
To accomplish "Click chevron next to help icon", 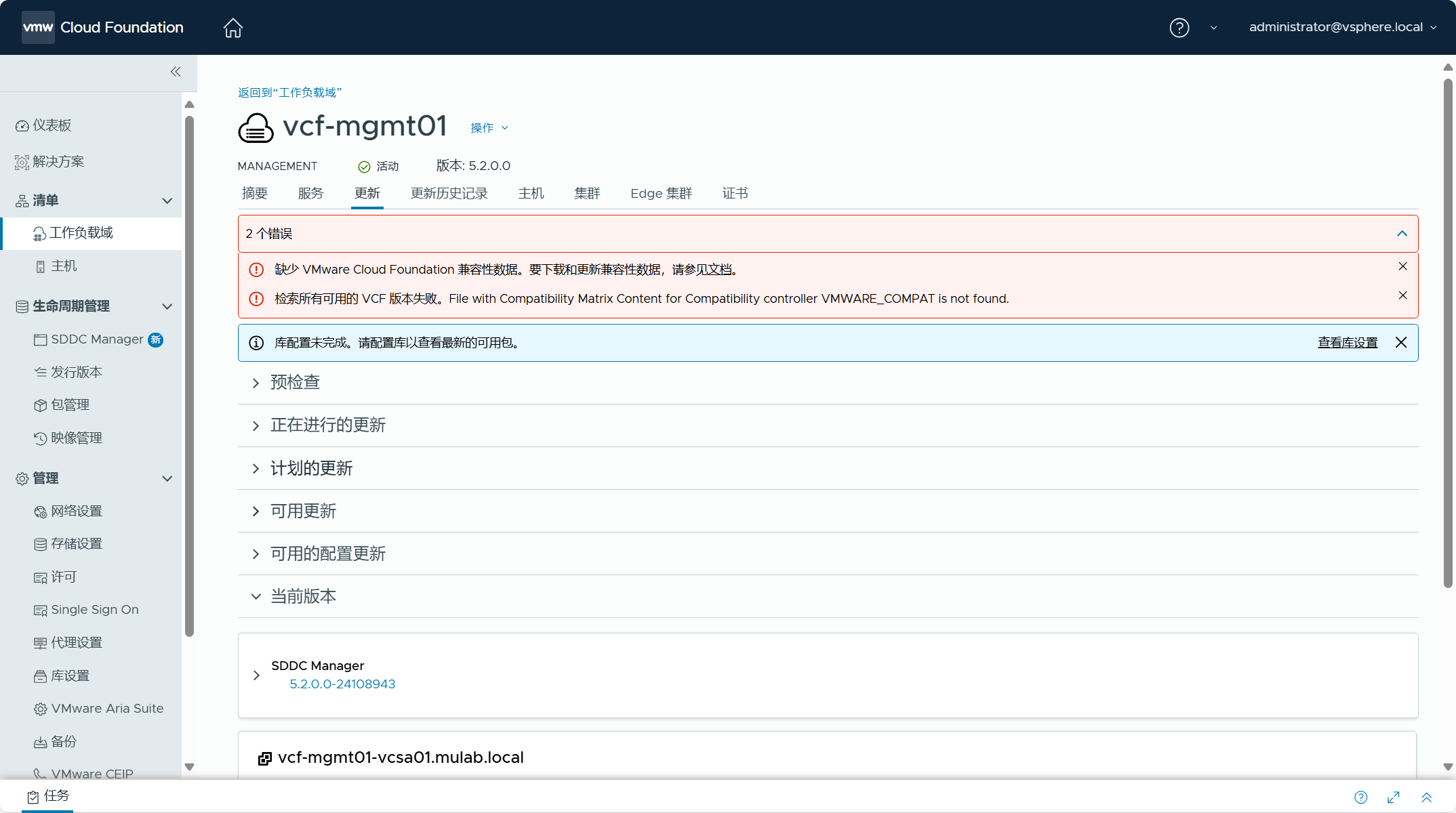I will [1213, 28].
